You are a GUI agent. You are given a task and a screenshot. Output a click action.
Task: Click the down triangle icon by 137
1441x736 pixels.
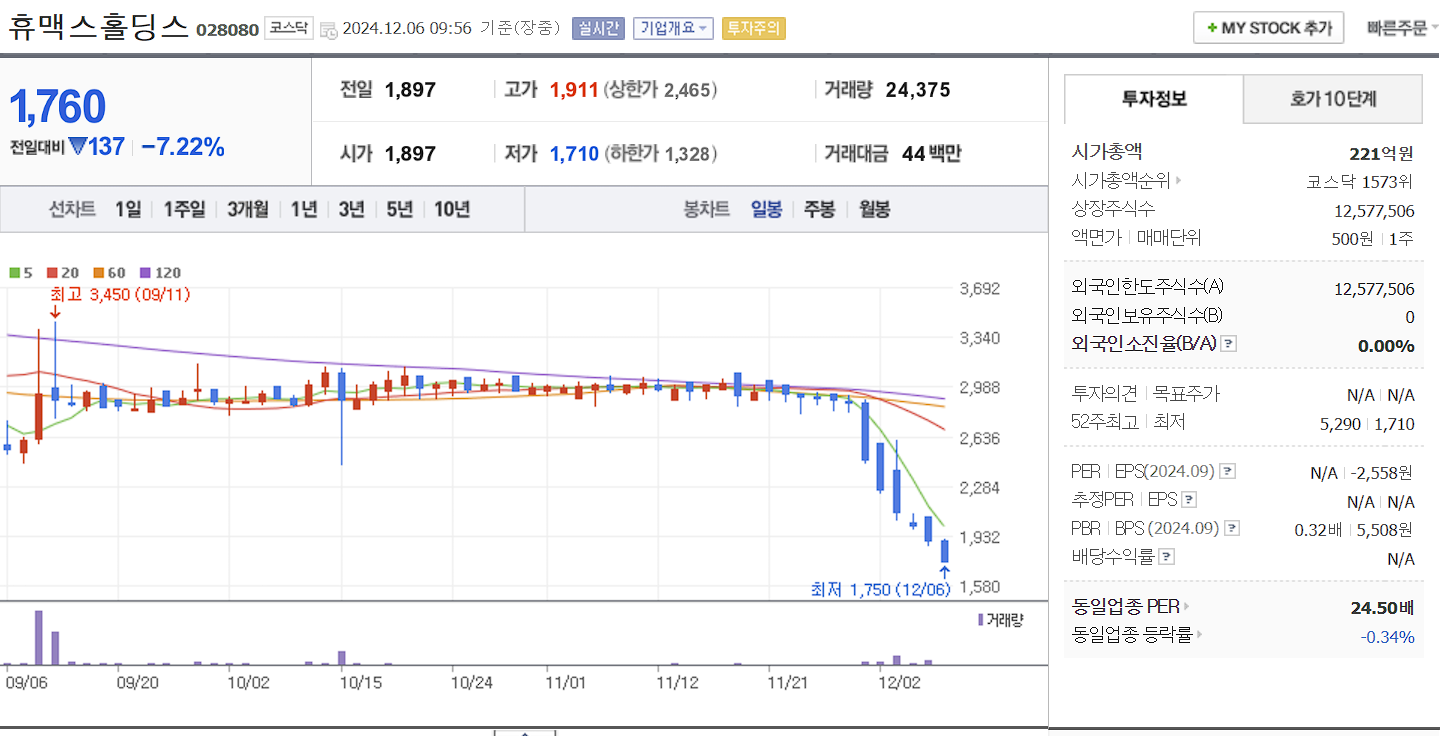78,147
